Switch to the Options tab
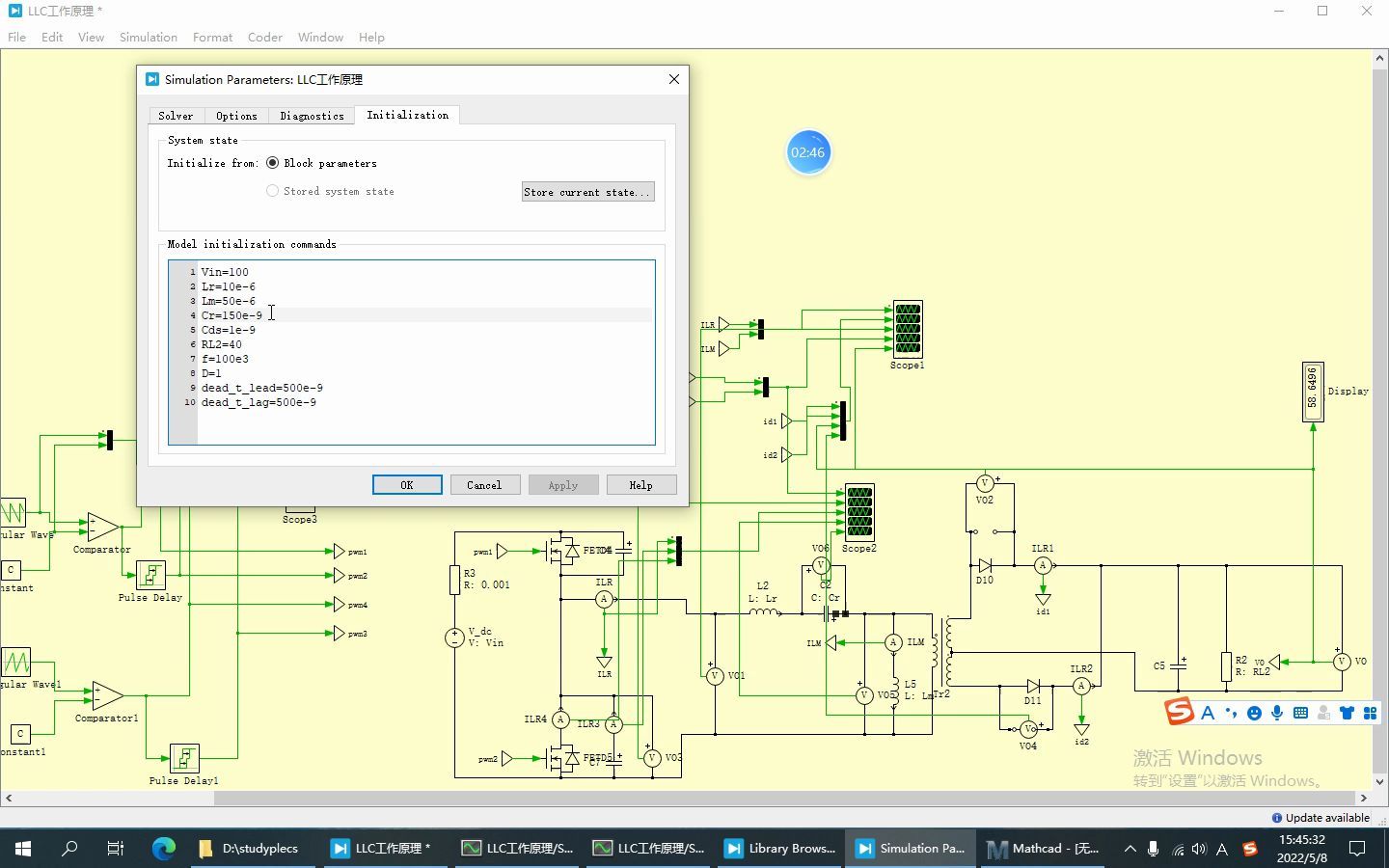The image size is (1389, 868). coord(236,116)
